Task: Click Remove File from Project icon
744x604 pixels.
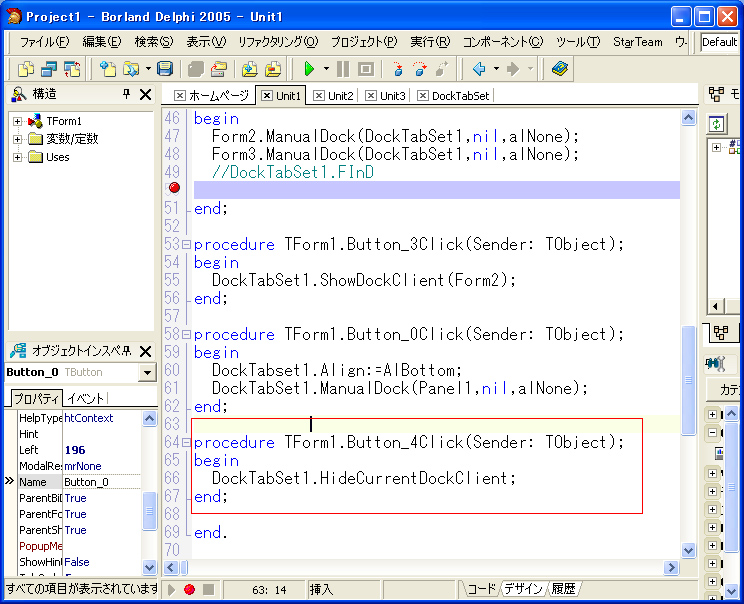Action: coord(273,69)
